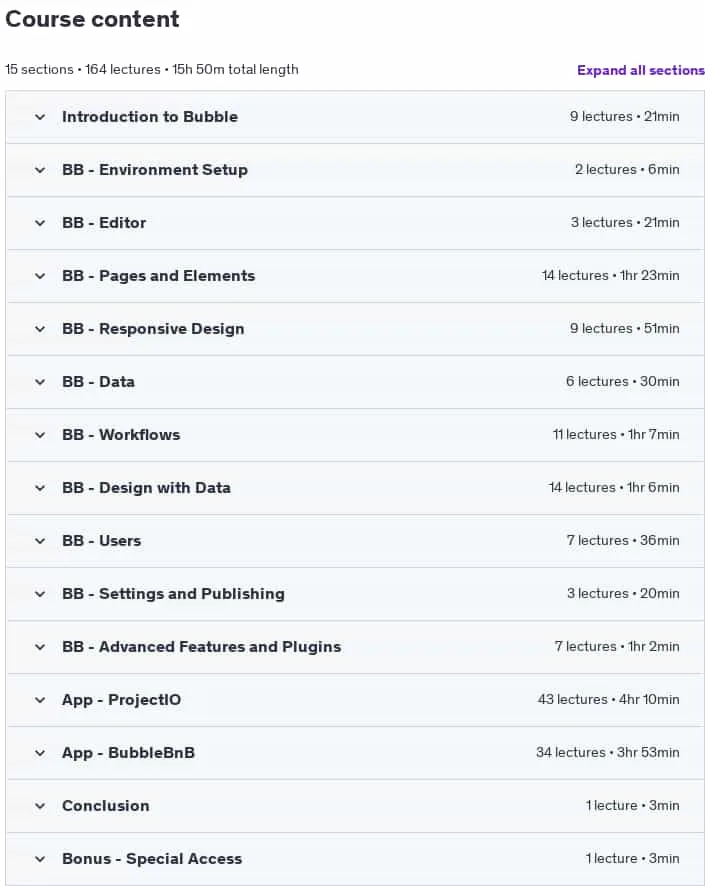Expand the Introduction to Bubble chevron

coord(40,117)
